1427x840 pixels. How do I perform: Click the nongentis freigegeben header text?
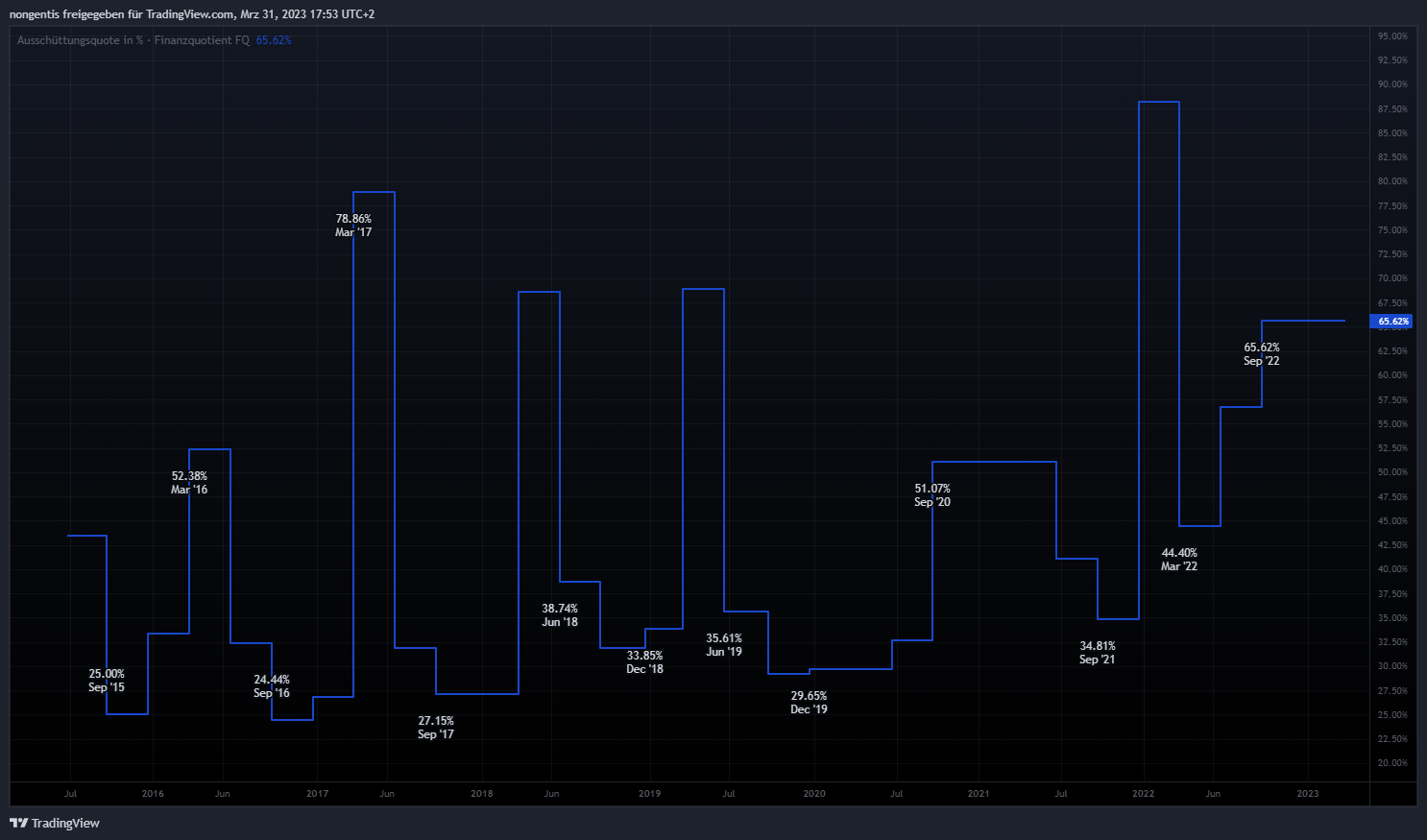192,14
